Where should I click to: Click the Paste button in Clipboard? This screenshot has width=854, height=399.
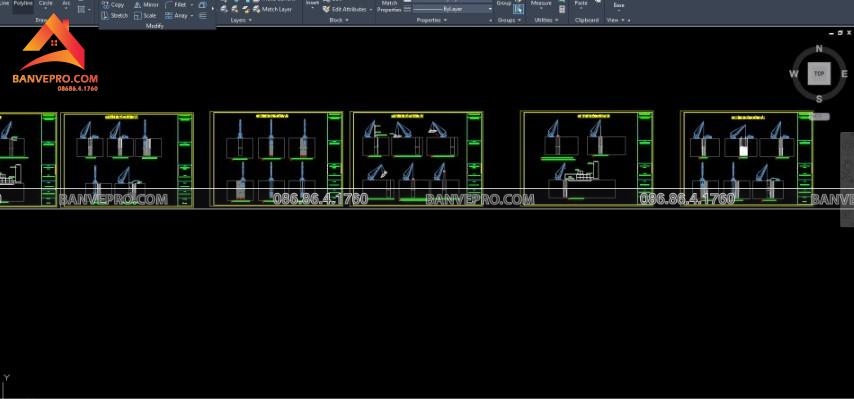pos(581,4)
